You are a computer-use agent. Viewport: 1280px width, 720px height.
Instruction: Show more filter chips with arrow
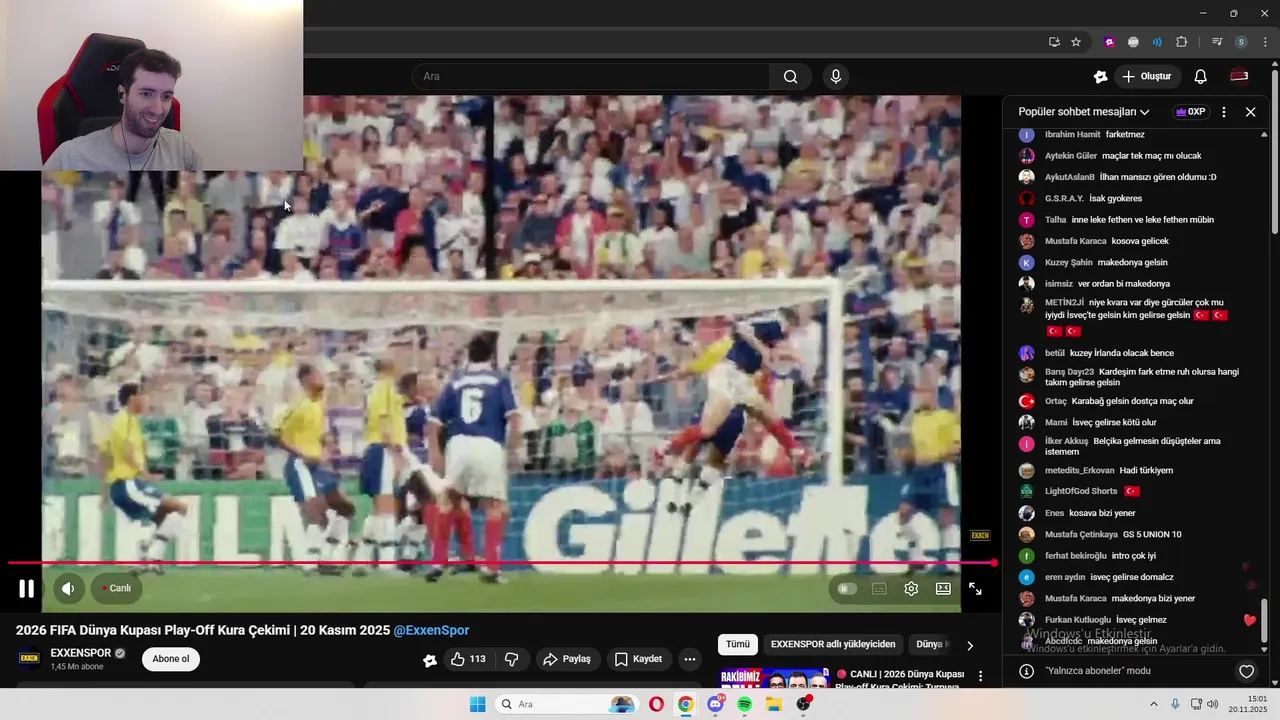click(969, 645)
